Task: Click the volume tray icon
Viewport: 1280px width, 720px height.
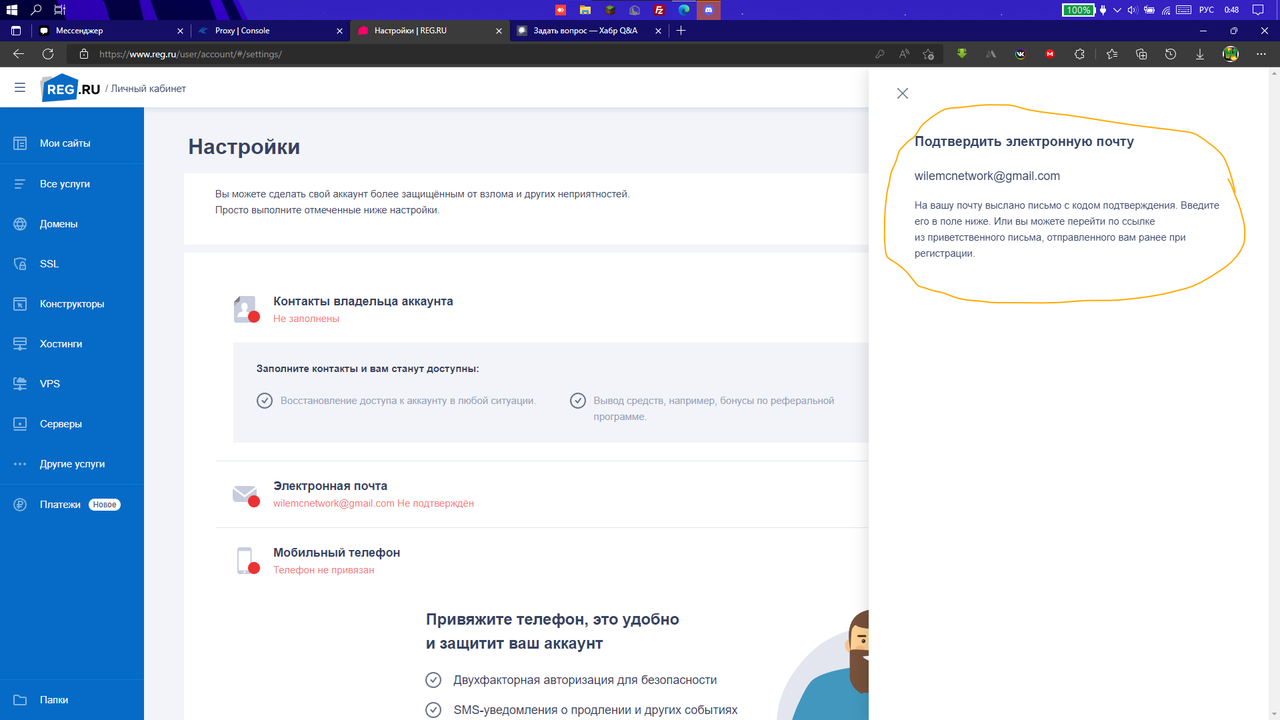Action: point(1131,9)
